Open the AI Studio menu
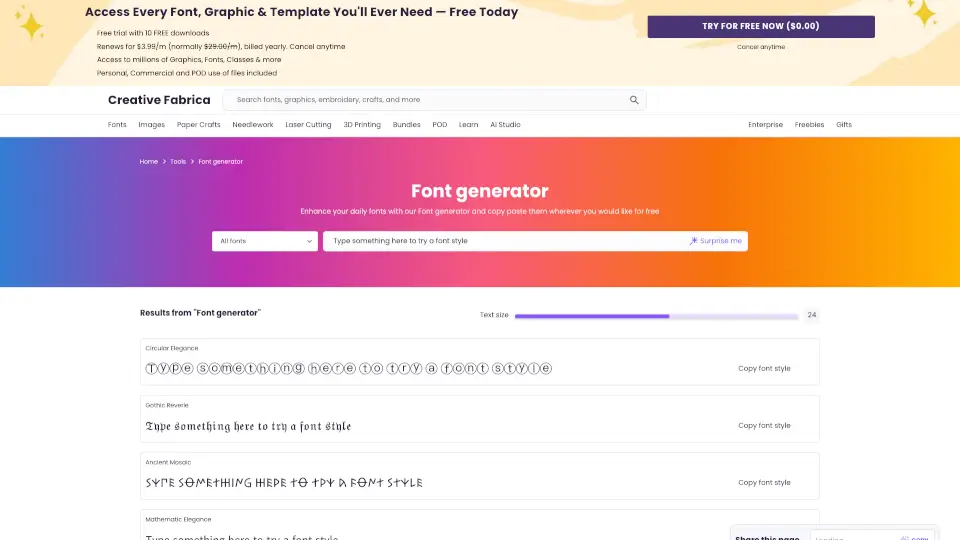This screenshot has height=540, width=960. point(505,125)
